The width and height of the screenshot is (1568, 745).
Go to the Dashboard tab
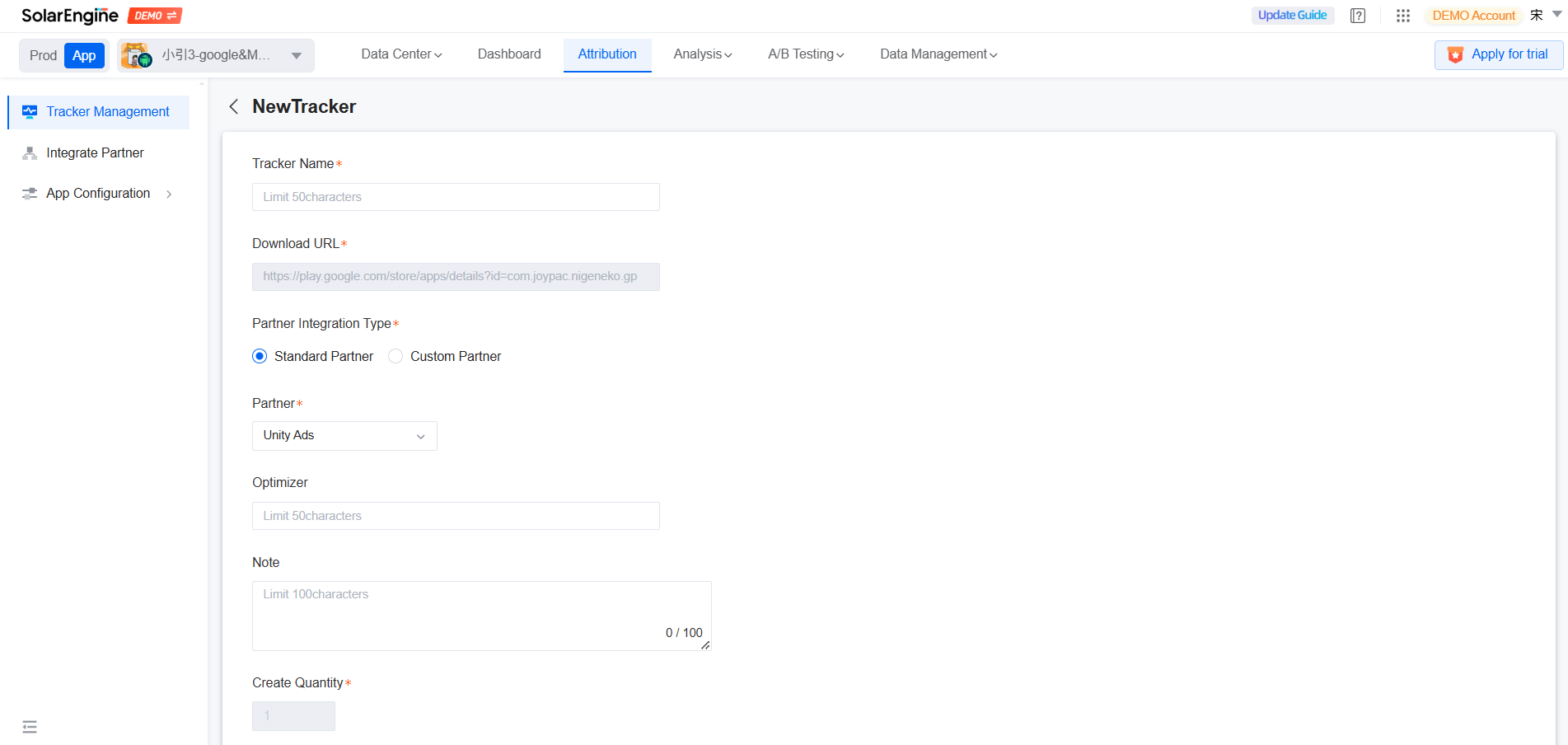click(x=509, y=54)
